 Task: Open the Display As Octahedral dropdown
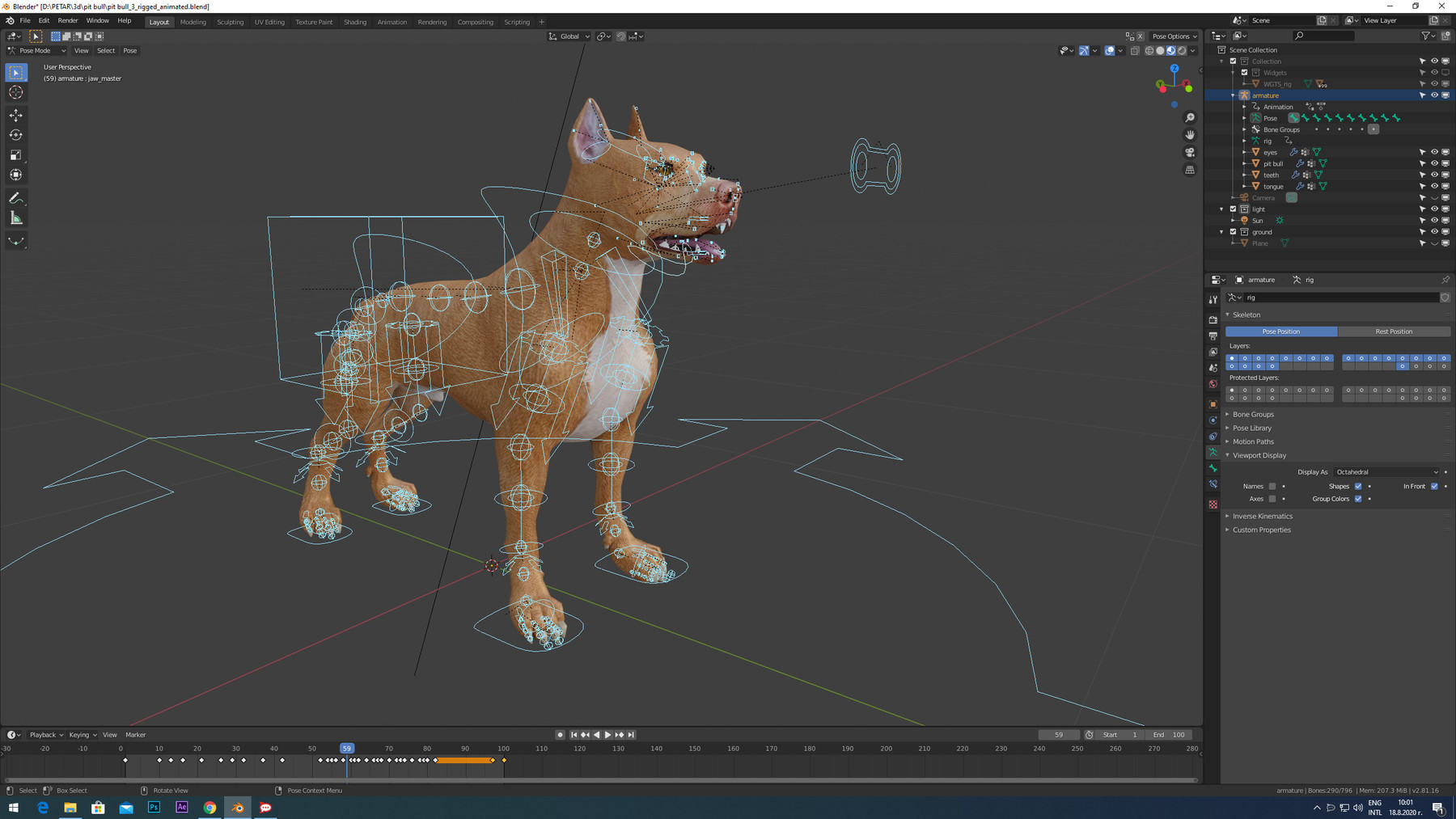[x=1387, y=472]
